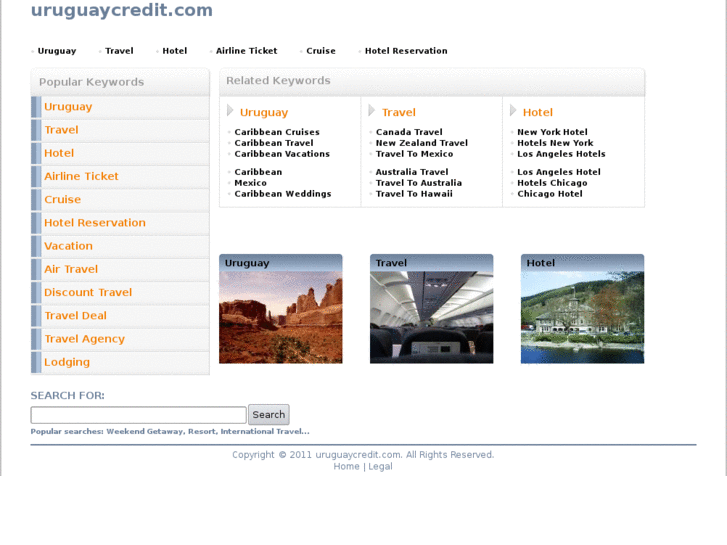727x545 pixels.
Task: Open Uruguay in the Popular Keywords list
Action: [68, 107]
